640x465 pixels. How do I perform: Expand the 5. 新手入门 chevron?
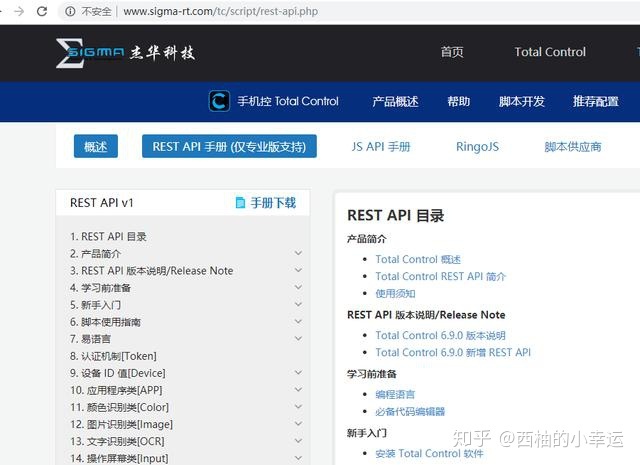[x=298, y=305]
